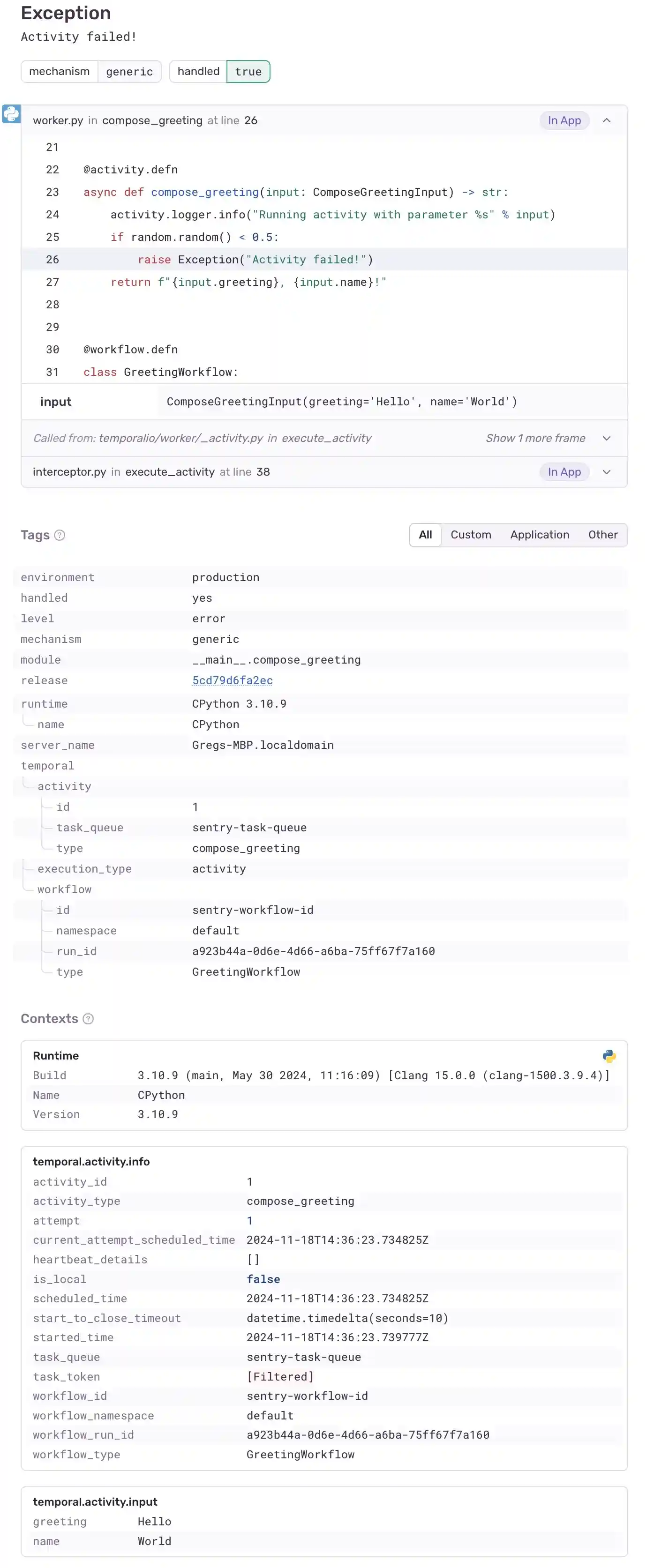This screenshot has height=1568, width=654.
Task: Switch to the Custom tags tab
Action: [x=471, y=535]
